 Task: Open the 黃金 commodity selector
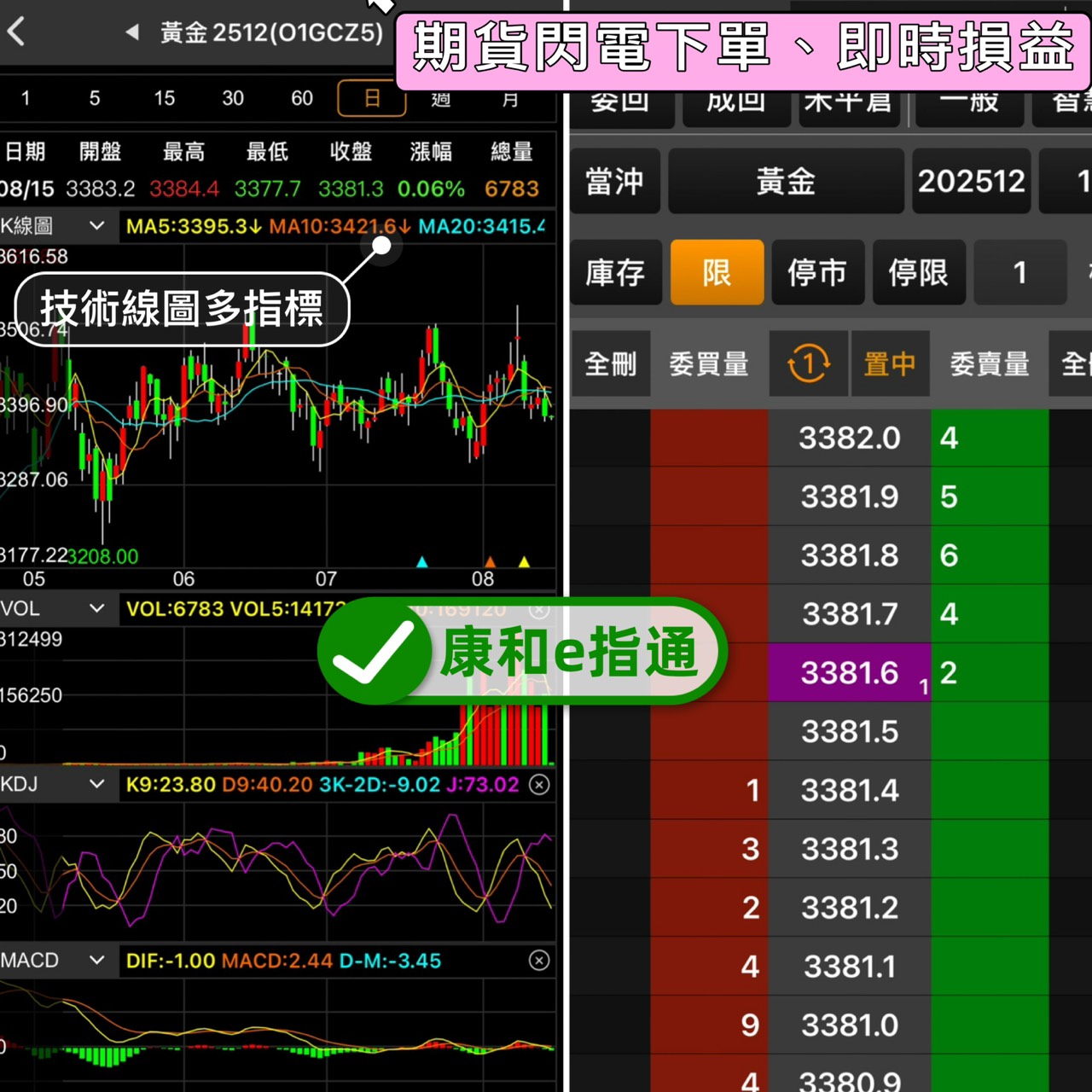(x=786, y=181)
